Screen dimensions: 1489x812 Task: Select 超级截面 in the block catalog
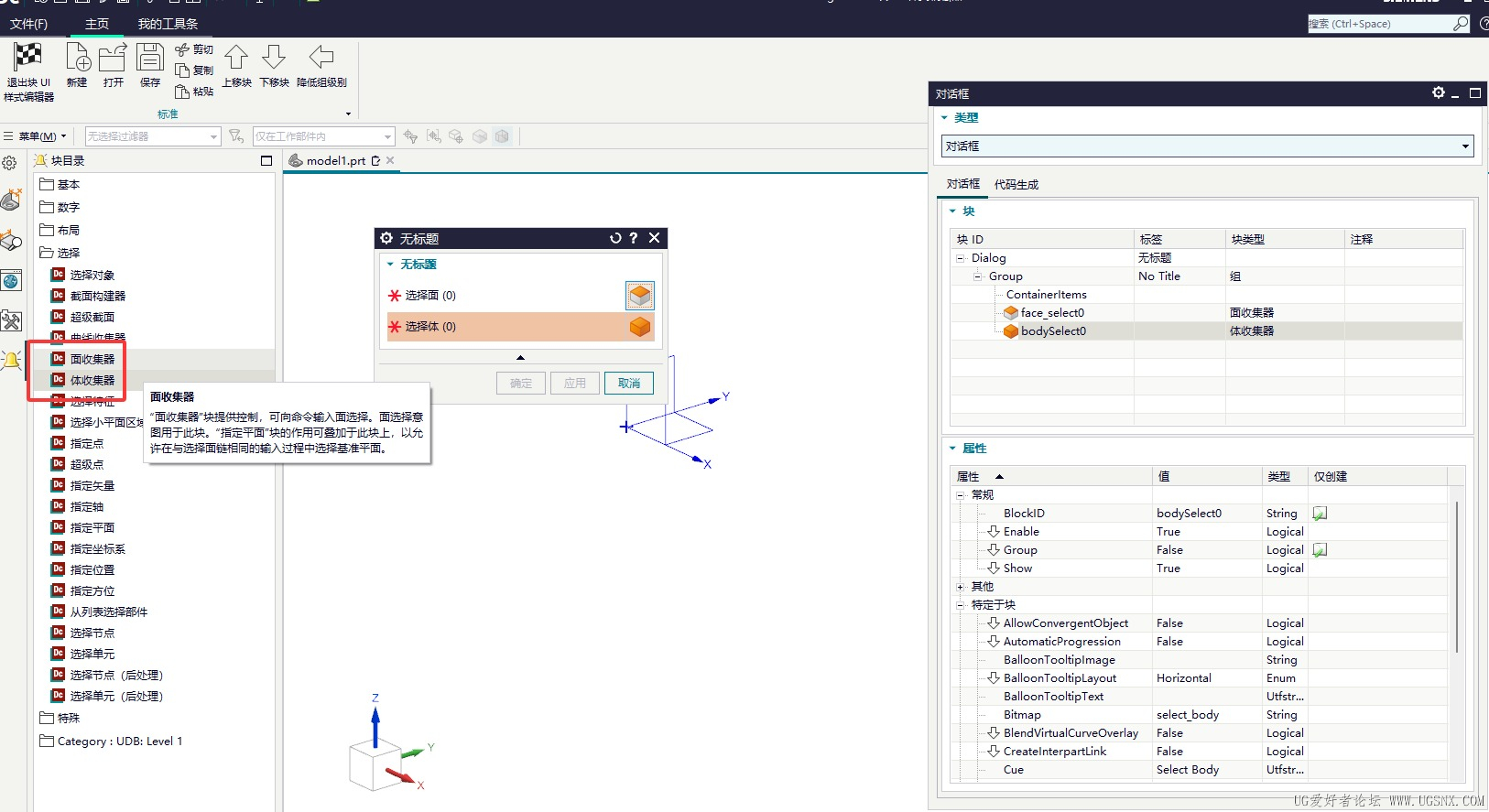92,317
